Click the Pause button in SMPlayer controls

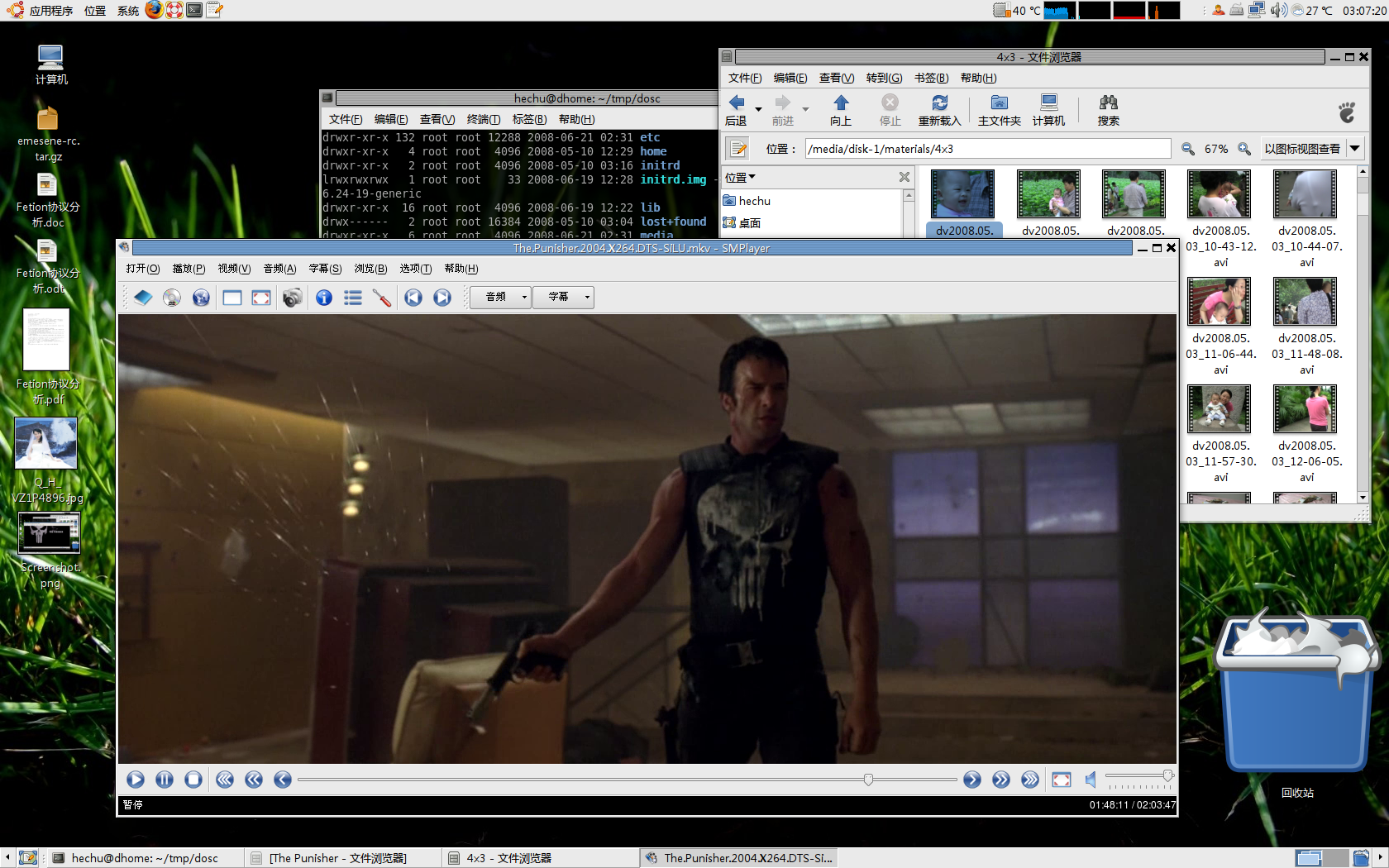point(165,780)
